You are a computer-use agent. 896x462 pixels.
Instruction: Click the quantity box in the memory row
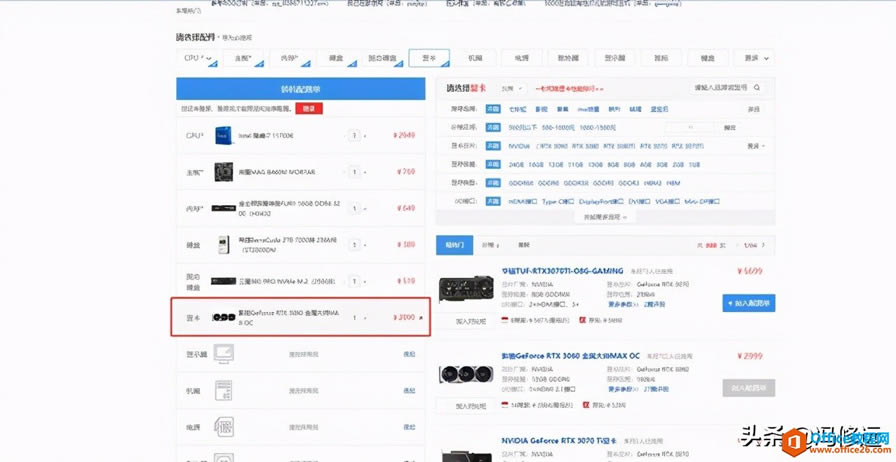click(x=354, y=208)
